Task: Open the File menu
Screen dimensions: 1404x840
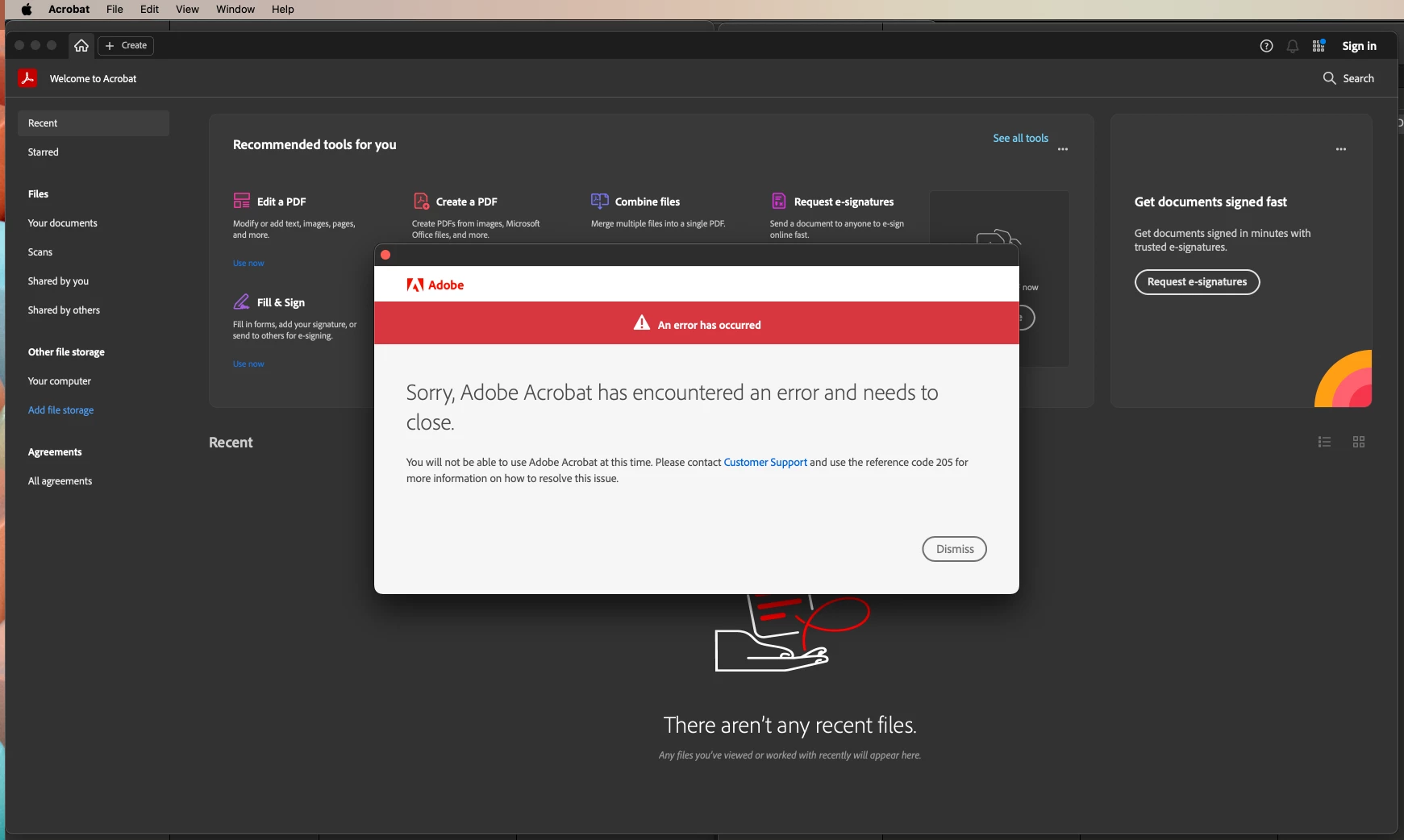Action: 115,10
